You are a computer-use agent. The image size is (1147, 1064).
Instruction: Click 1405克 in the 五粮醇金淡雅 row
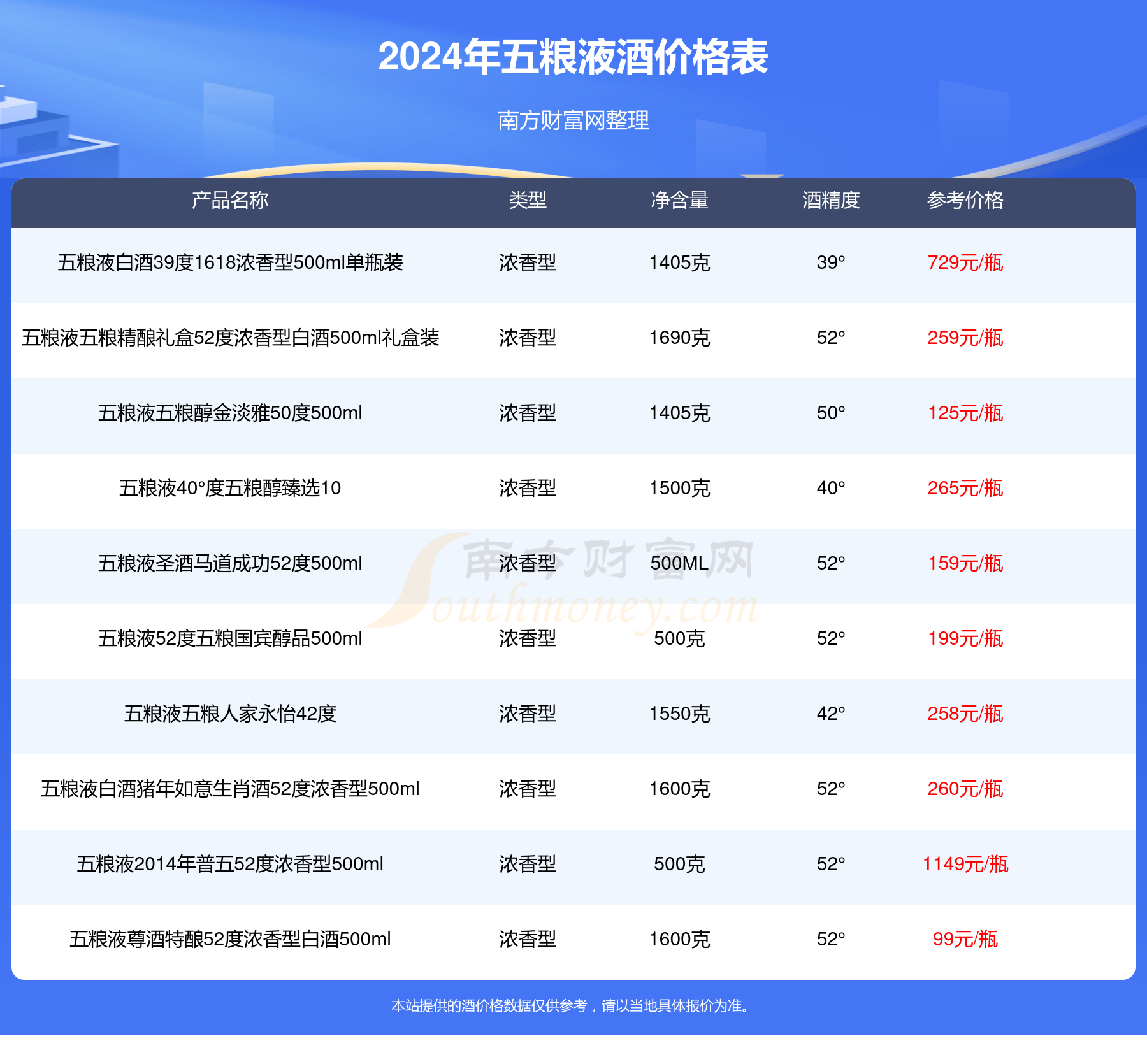[x=679, y=413]
